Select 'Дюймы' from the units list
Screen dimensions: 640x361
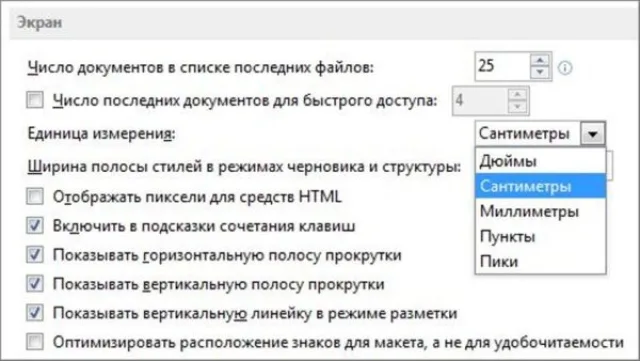[540, 161]
